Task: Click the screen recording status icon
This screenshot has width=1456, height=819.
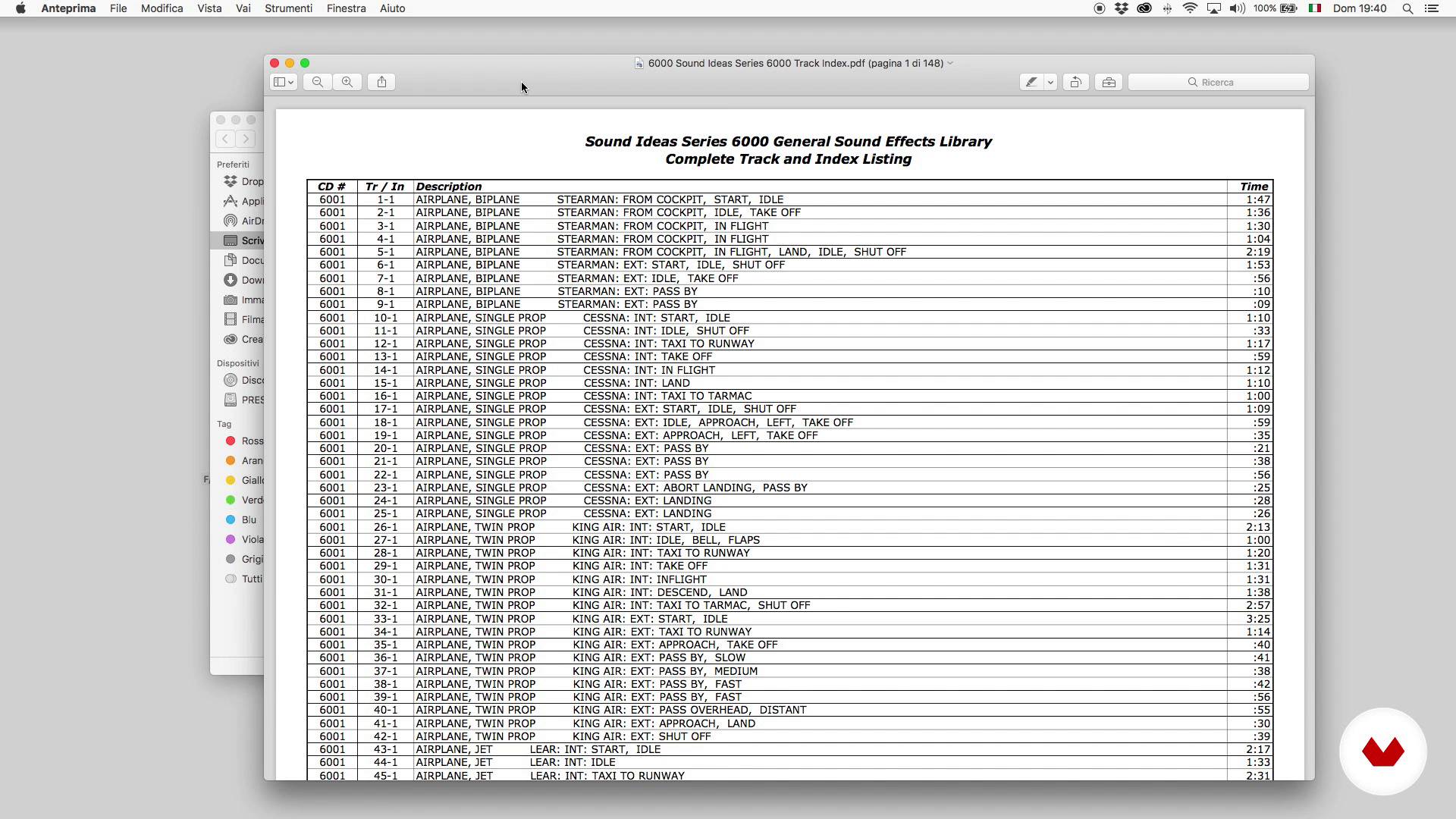Action: click(1099, 8)
